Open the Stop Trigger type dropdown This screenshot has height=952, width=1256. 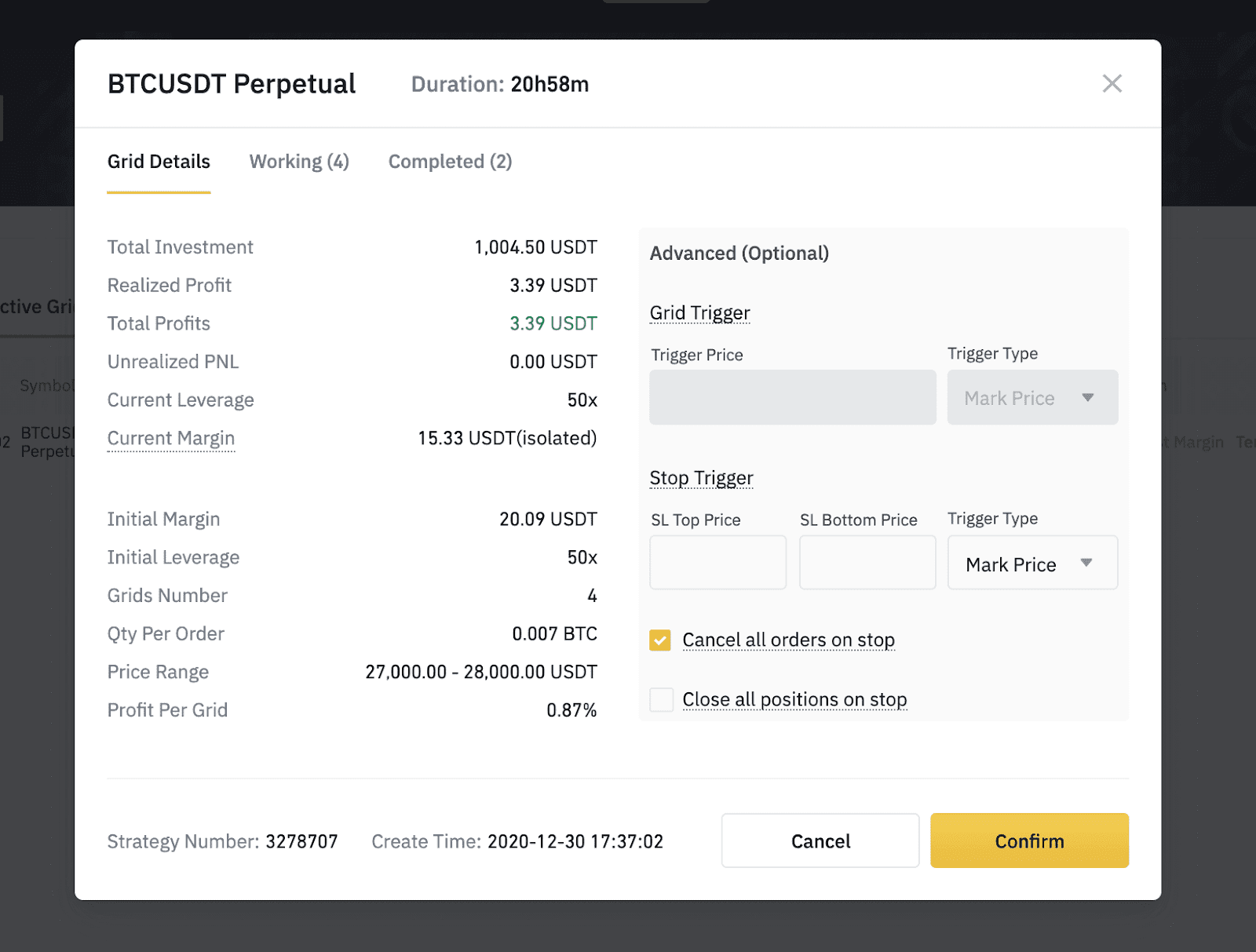pyautogui.click(x=1032, y=562)
